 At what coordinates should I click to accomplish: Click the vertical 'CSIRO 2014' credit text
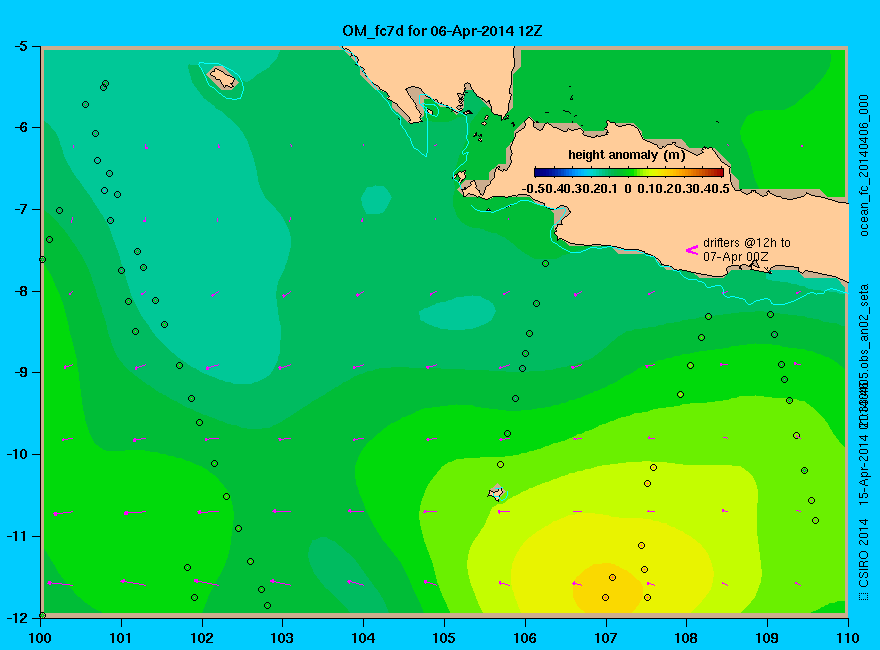coord(864,553)
